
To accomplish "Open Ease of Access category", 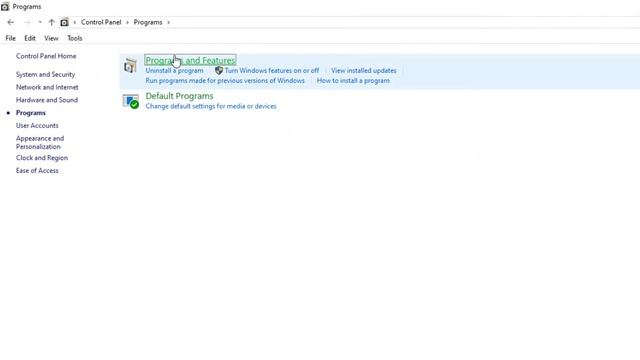I will click(x=37, y=170).
